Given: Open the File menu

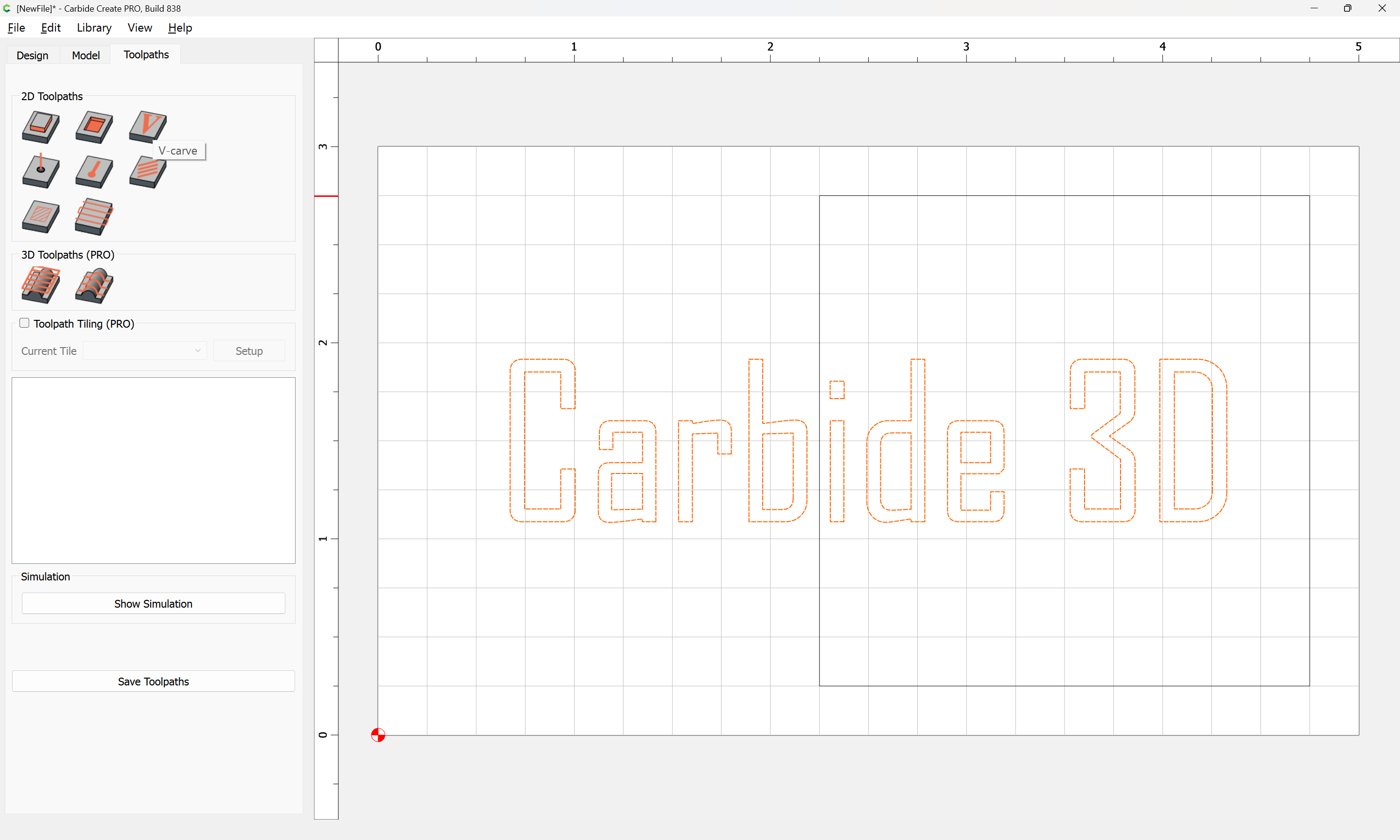Looking at the screenshot, I should (16, 28).
